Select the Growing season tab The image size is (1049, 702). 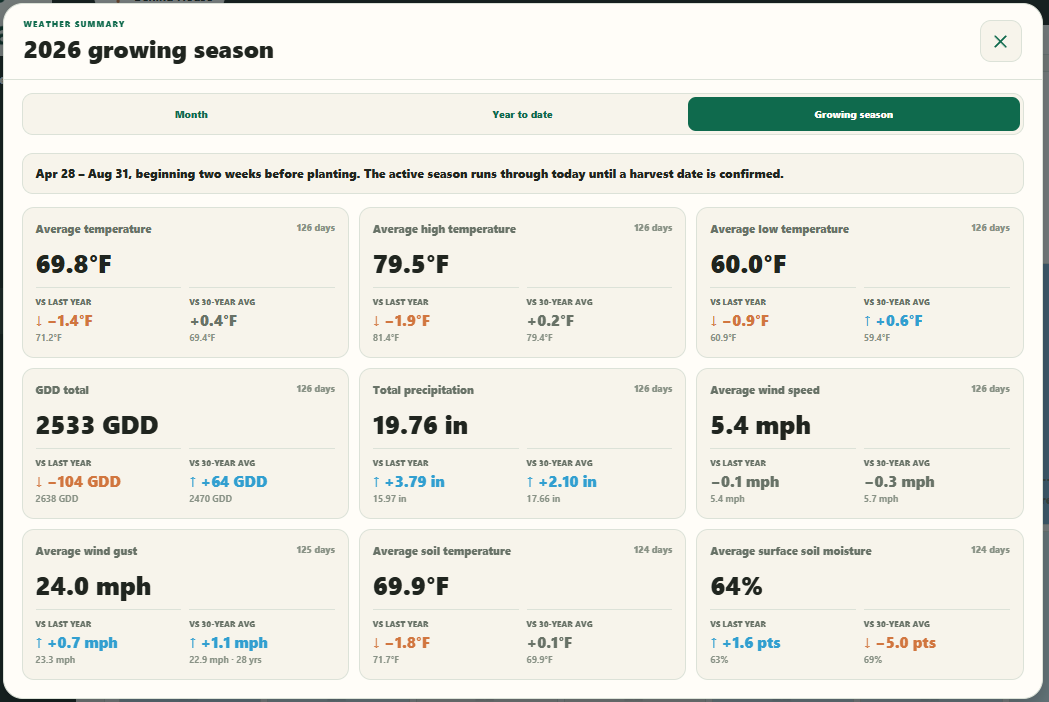click(x=854, y=114)
